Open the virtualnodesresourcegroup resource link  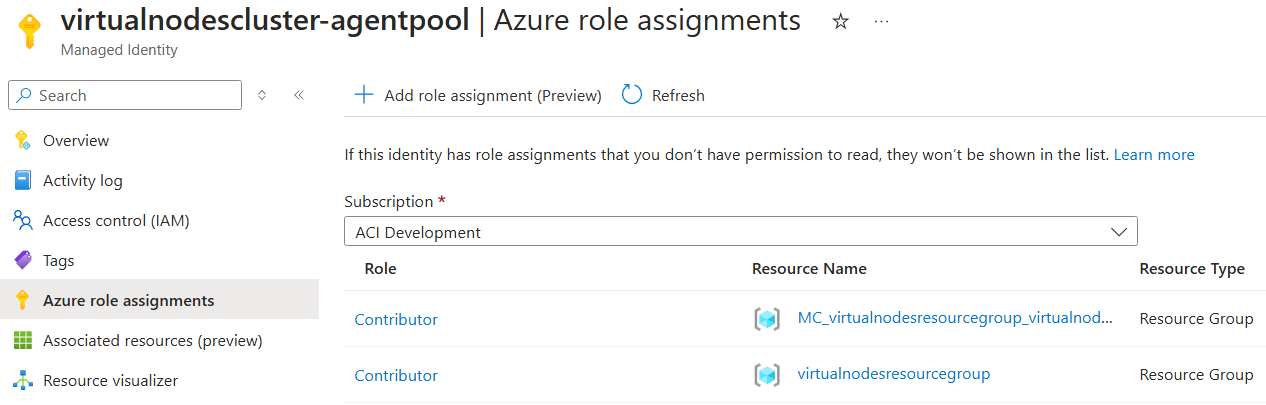pos(893,374)
